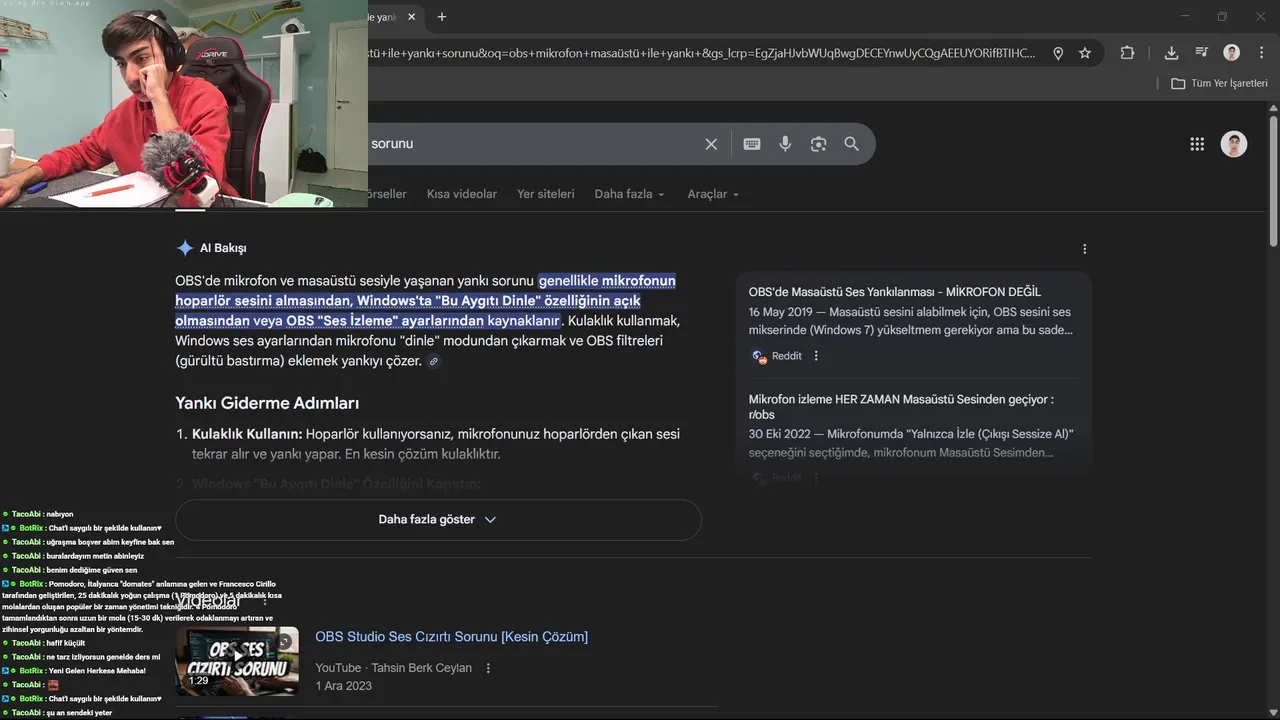Switch to the Kısa videolar tab
The image size is (1280, 720).
[x=462, y=194]
